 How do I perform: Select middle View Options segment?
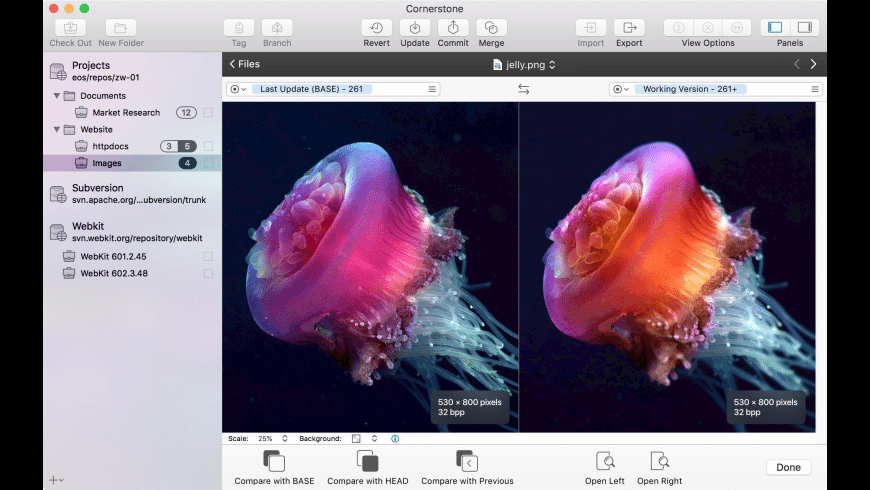(707, 28)
